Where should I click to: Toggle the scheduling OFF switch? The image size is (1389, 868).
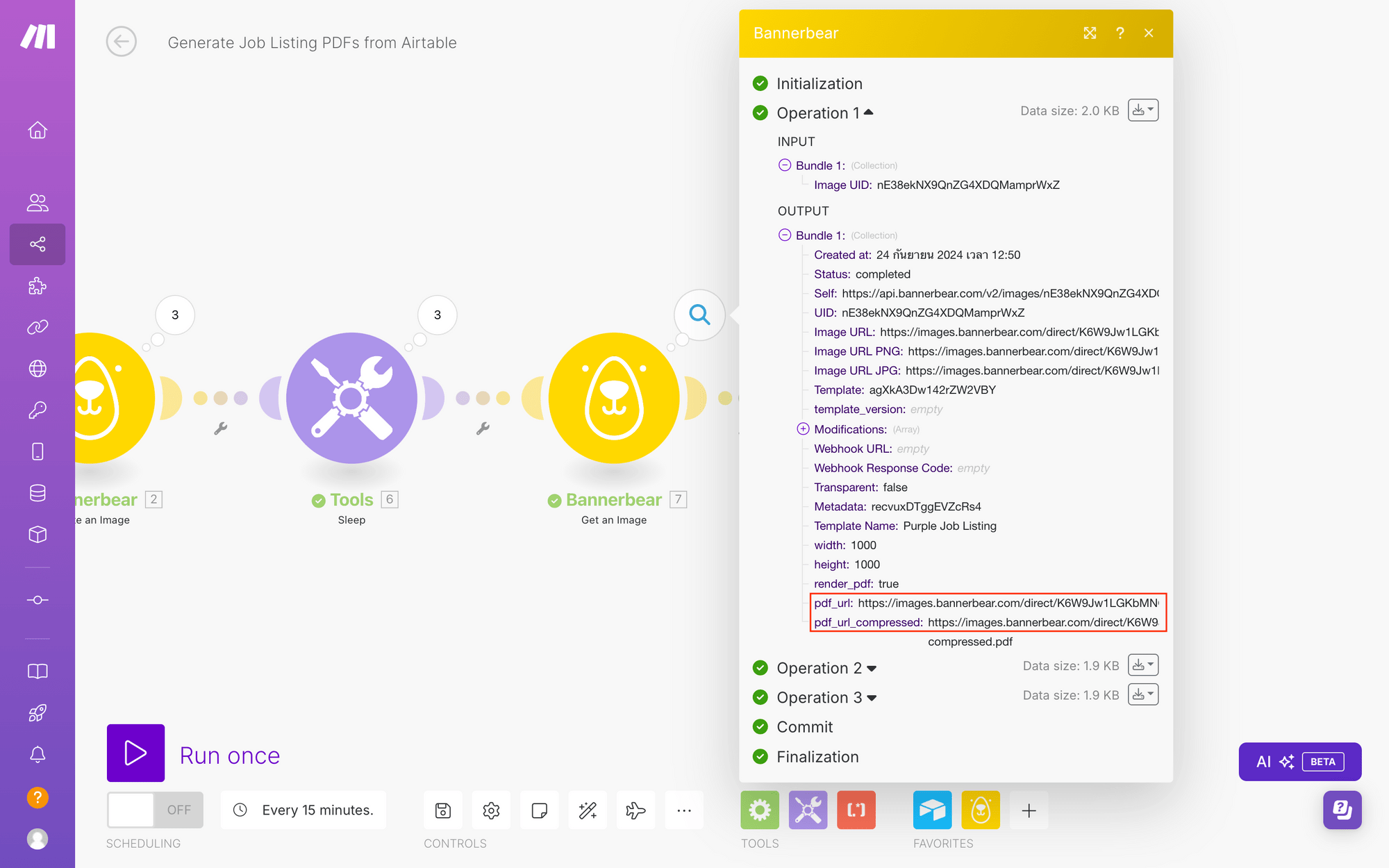(155, 810)
